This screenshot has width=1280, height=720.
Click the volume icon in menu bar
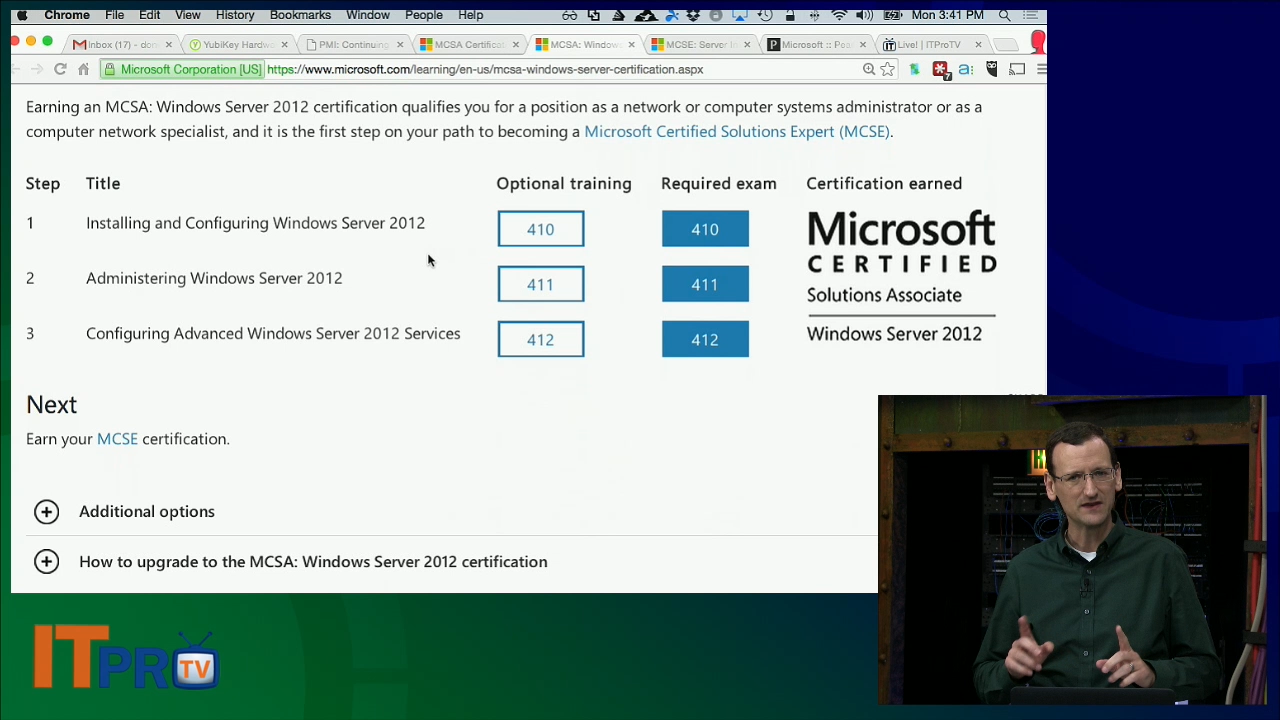point(864,15)
